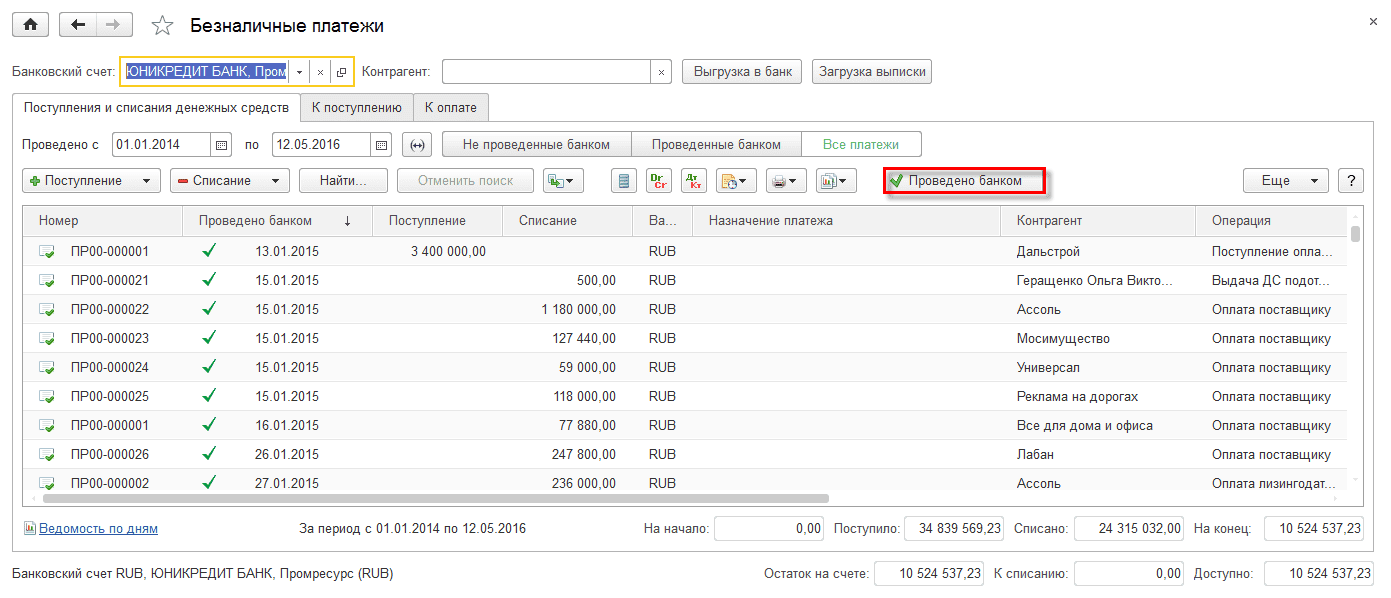
Task: Select row ПР00-000022 amount 1 180 000,00
Action: click(x=567, y=310)
